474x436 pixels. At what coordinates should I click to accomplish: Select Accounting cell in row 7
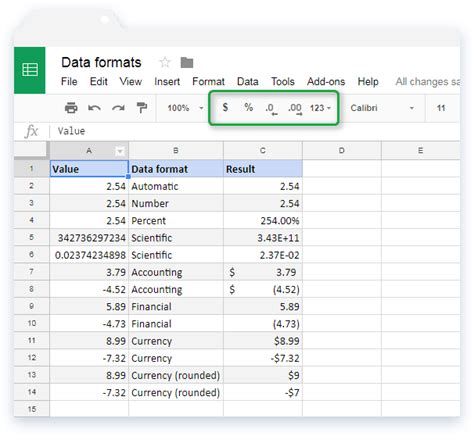pos(176,272)
